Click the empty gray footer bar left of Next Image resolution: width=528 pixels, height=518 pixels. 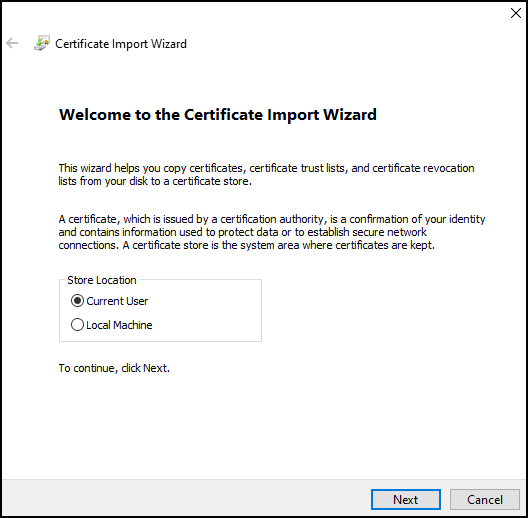(x=185, y=499)
